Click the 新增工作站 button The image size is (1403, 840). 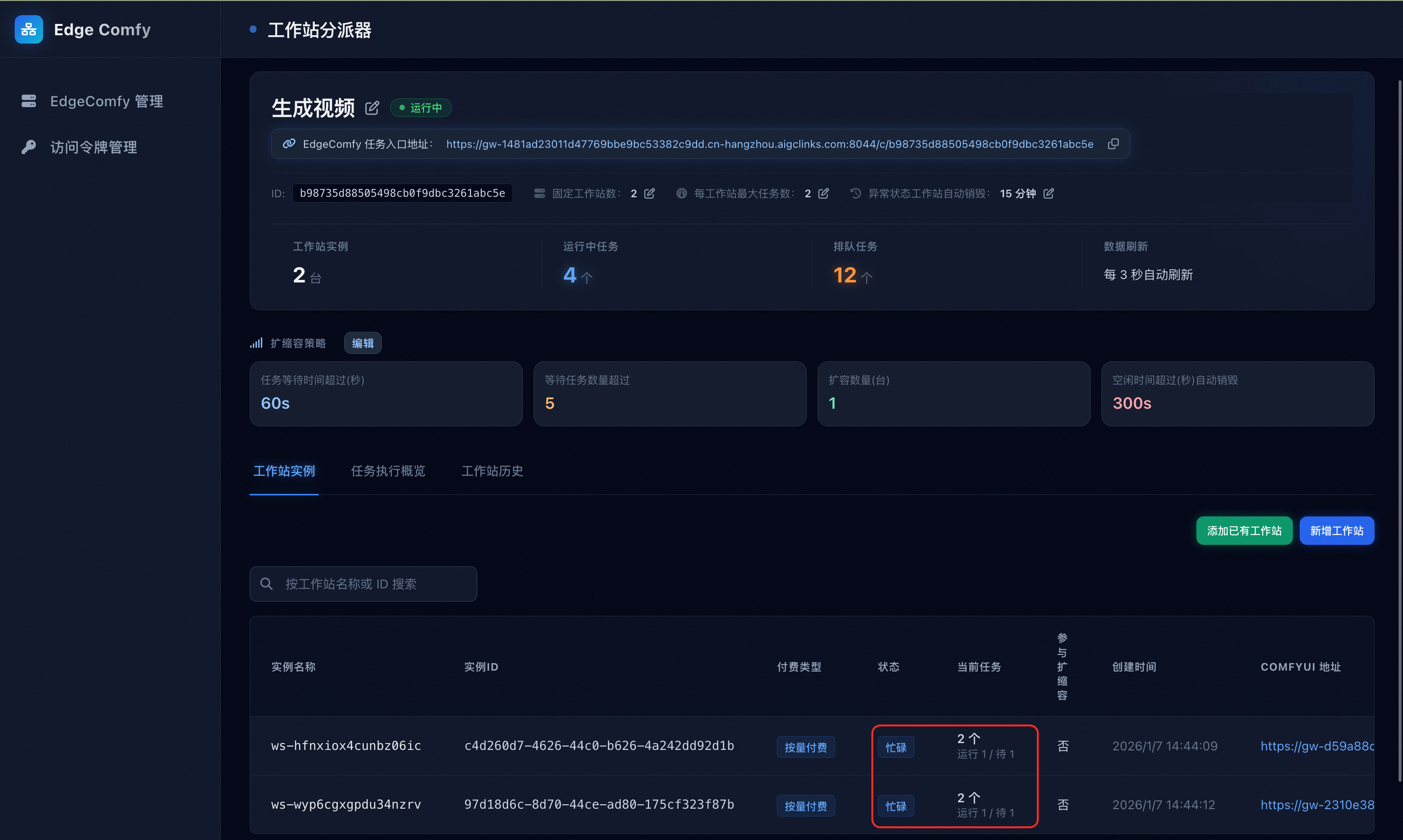coord(1337,530)
